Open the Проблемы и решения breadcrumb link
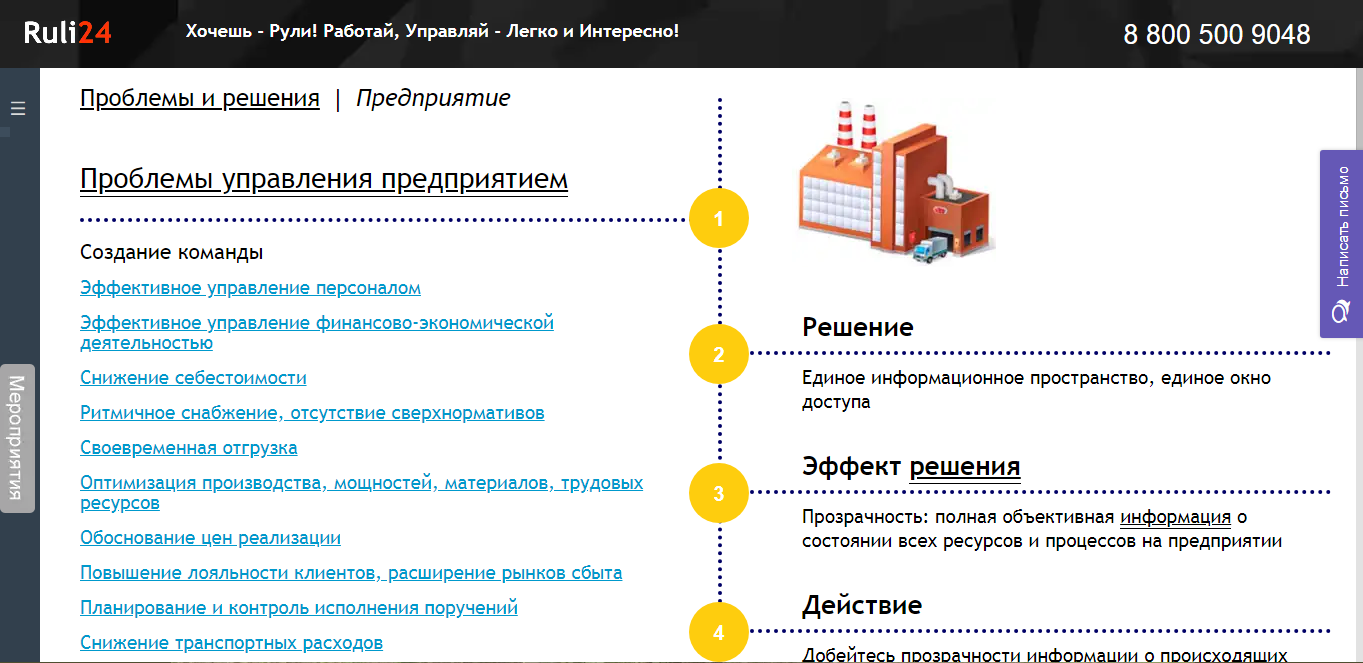The width and height of the screenshot is (1363, 663). coord(200,98)
